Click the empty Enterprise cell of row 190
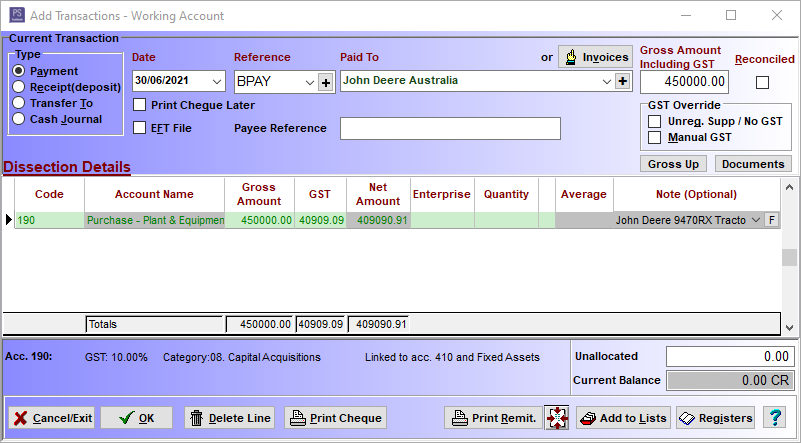Screen dimensions: 801x443 click(x=442, y=220)
